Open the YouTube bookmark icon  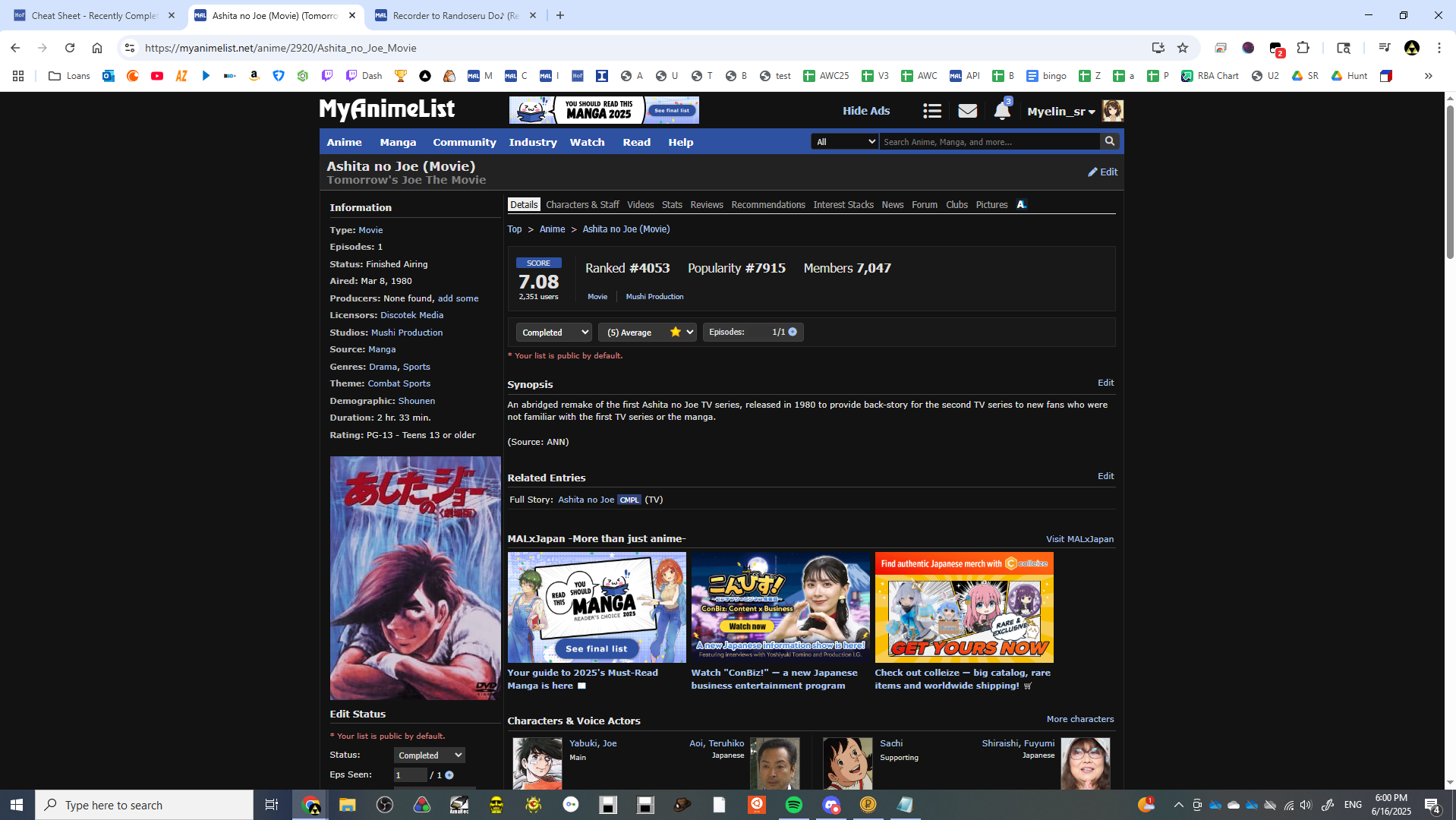pos(157,76)
